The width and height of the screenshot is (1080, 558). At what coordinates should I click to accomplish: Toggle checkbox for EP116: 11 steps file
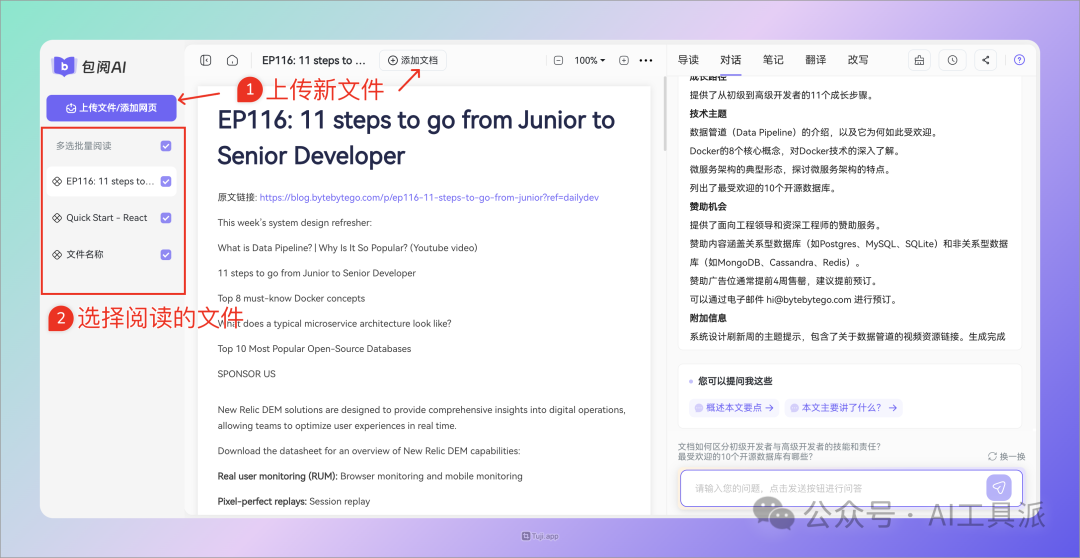coord(166,182)
